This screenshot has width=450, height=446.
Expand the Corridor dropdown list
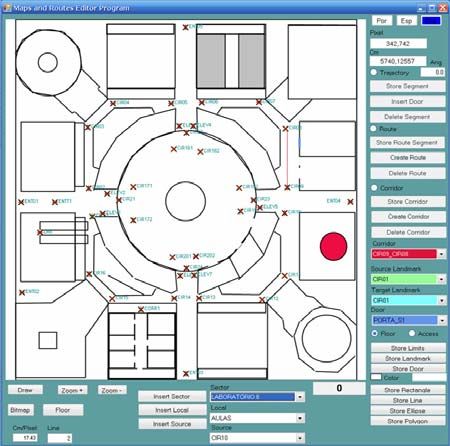click(x=441, y=254)
